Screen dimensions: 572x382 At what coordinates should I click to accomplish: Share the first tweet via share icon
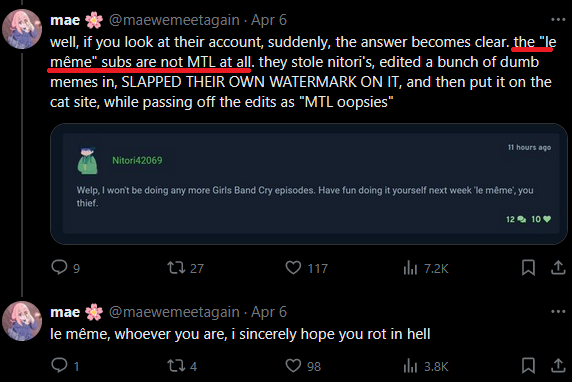(558, 268)
